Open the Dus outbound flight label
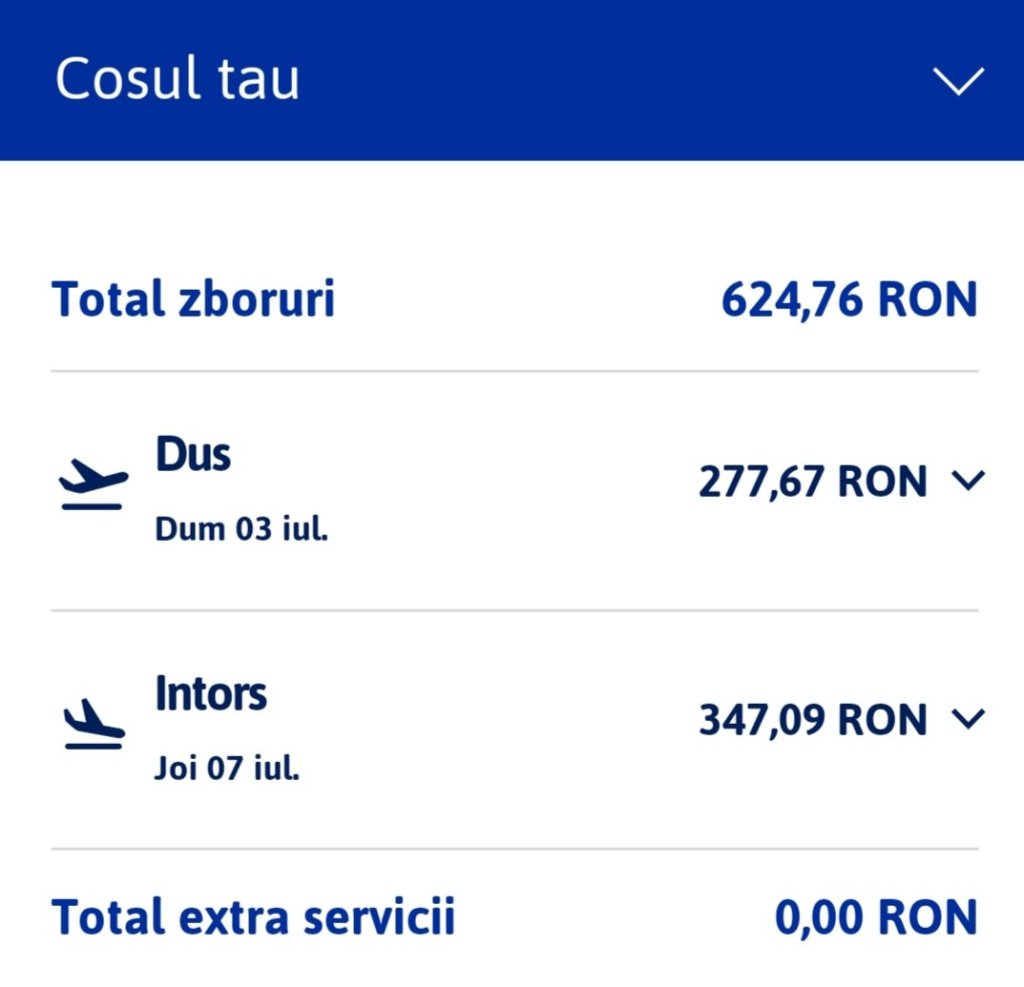Viewport: 1024px width, 987px height. point(193,455)
